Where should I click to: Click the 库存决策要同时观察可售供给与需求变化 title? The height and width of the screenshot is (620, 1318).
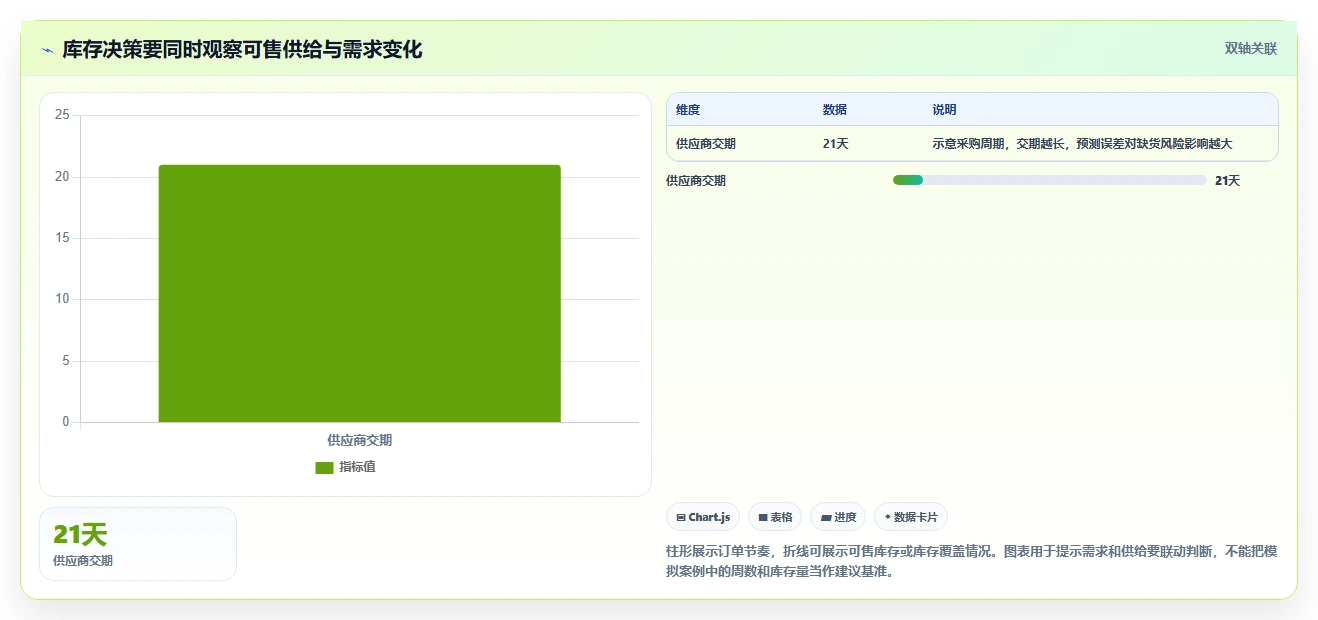point(242,49)
